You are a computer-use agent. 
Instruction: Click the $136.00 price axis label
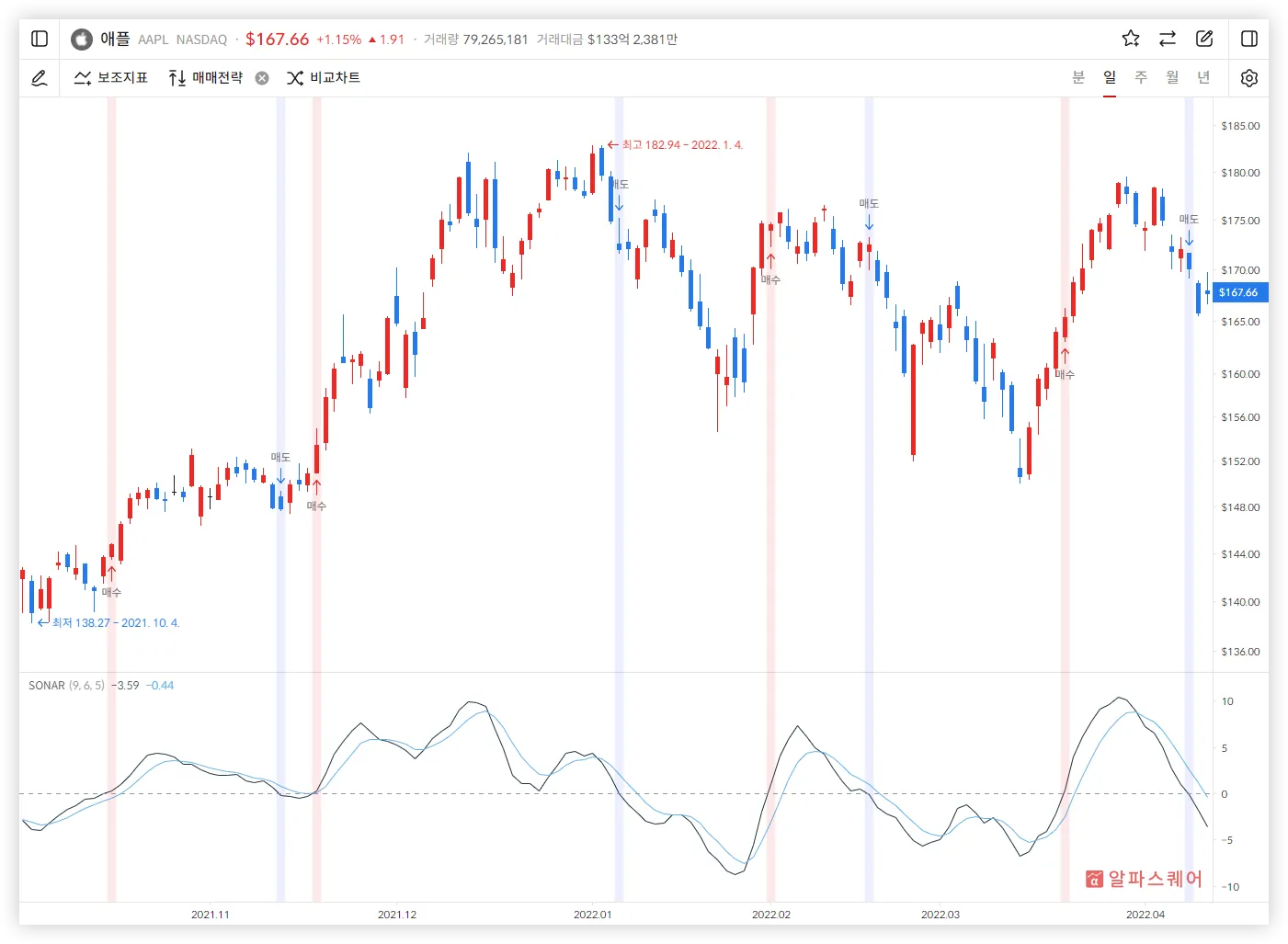(1240, 652)
